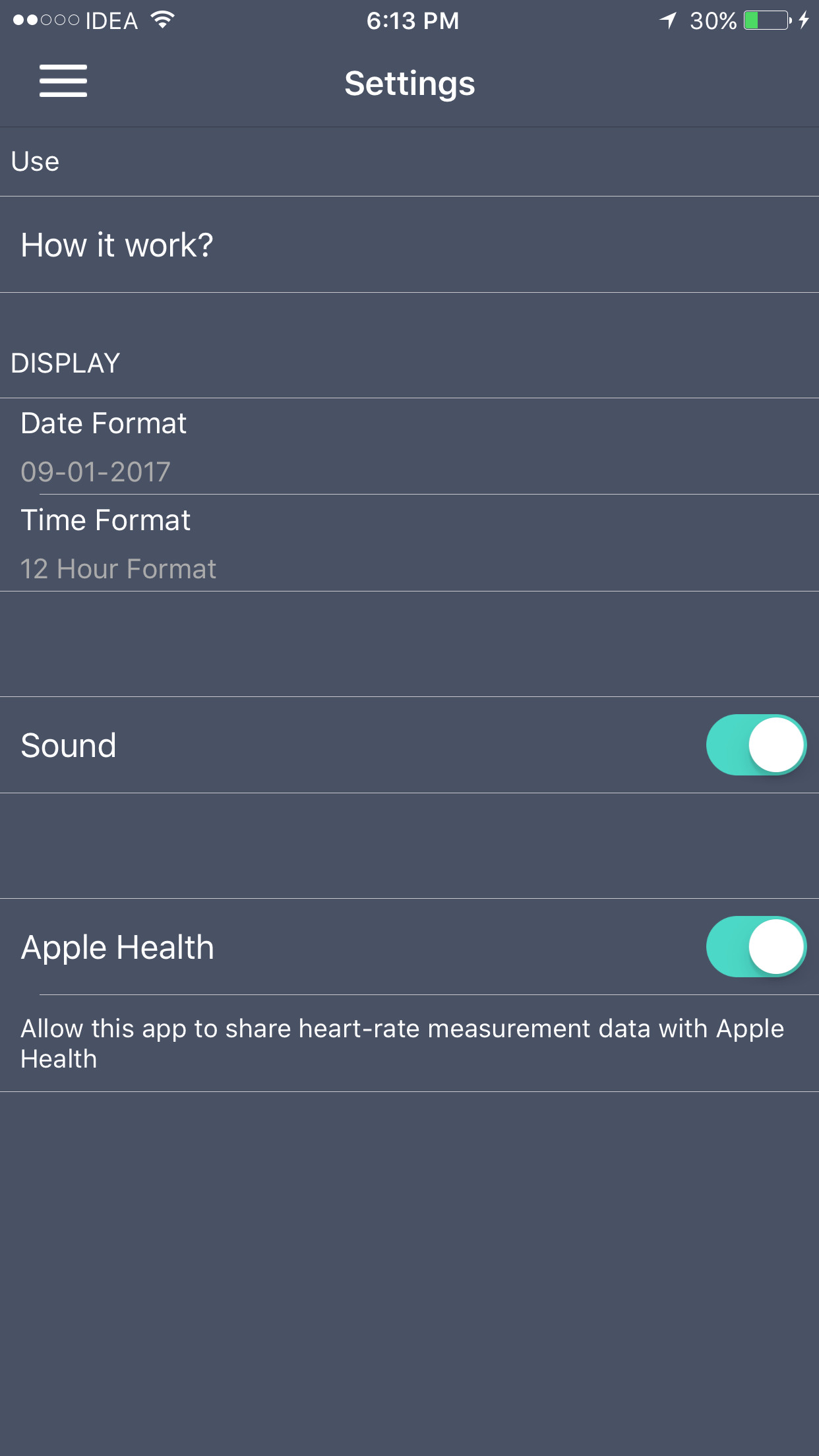Viewport: 819px width, 1456px height.
Task: Tap the charging bolt icon
Action: pos(804,20)
